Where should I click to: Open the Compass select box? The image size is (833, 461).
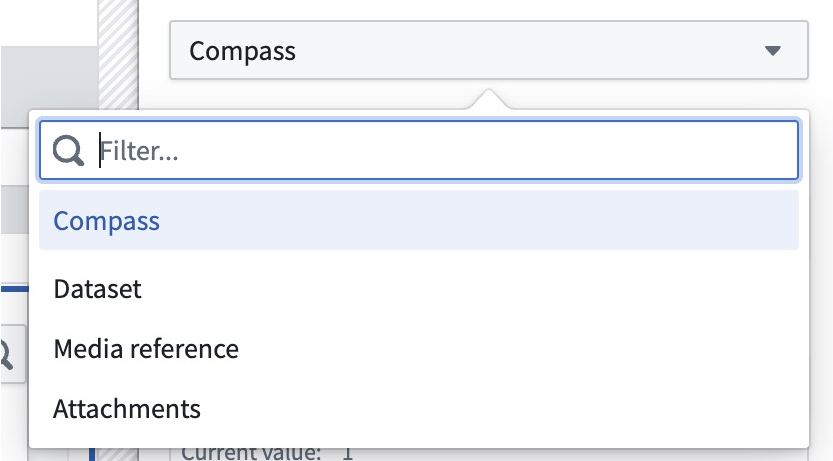pyautogui.click(x=489, y=50)
